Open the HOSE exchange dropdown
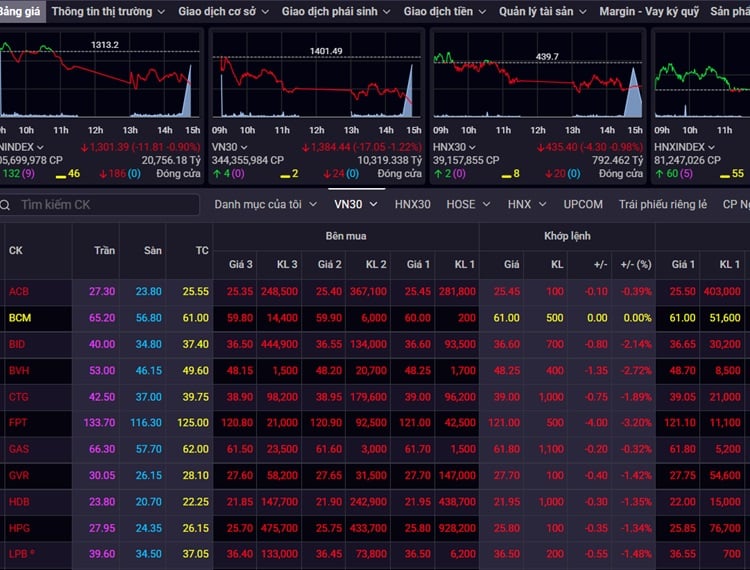 (x=468, y=205)
